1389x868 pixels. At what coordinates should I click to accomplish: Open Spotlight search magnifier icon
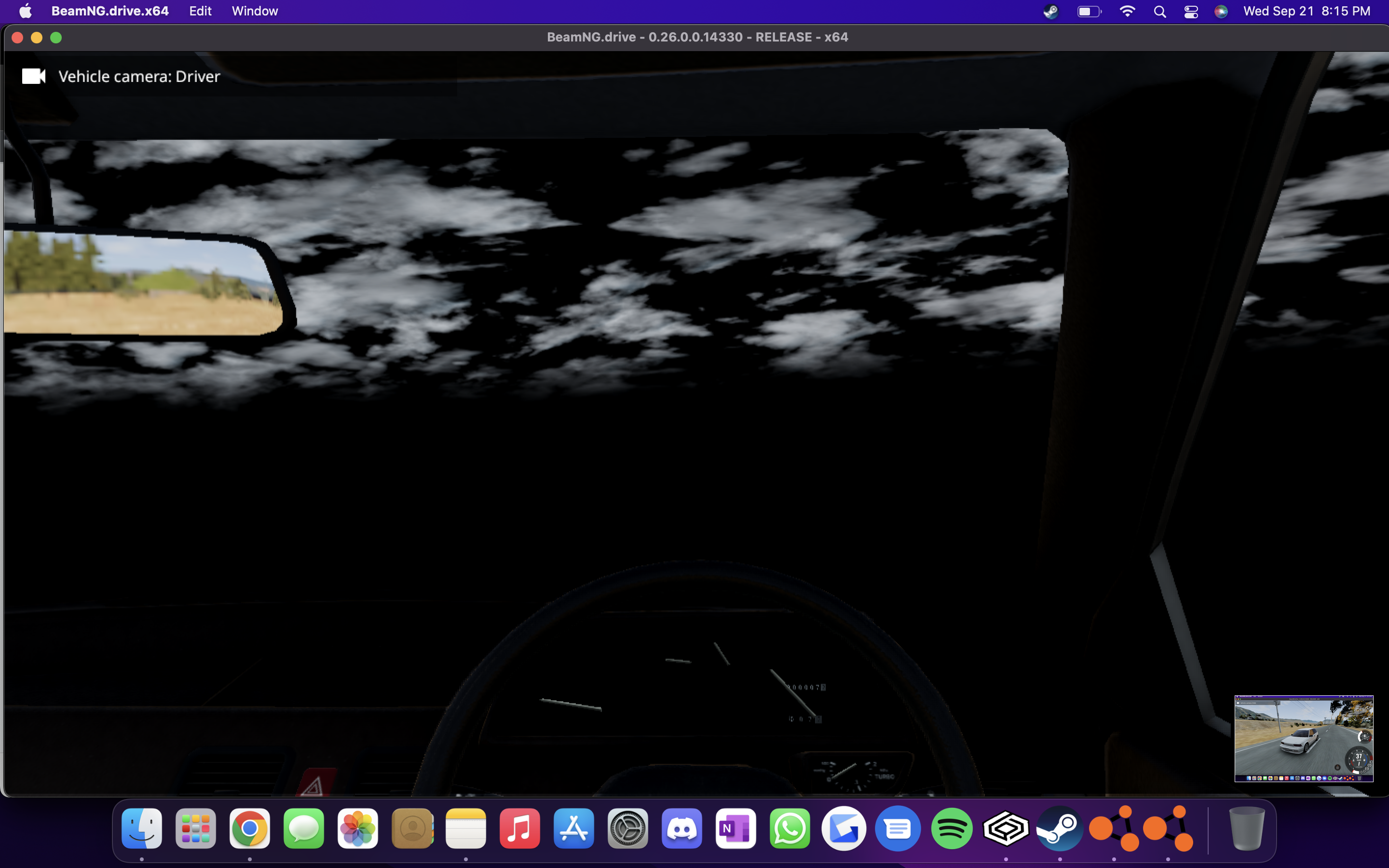(x=1160, y=12)
